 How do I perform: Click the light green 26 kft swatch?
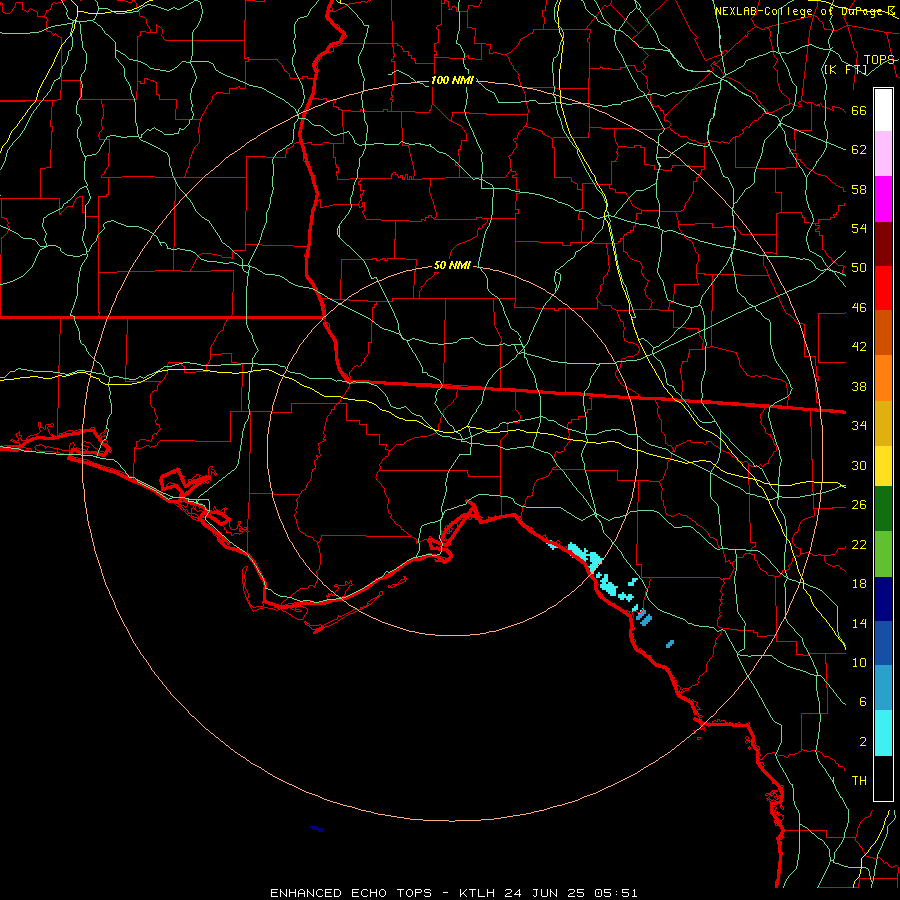point(883,554)
